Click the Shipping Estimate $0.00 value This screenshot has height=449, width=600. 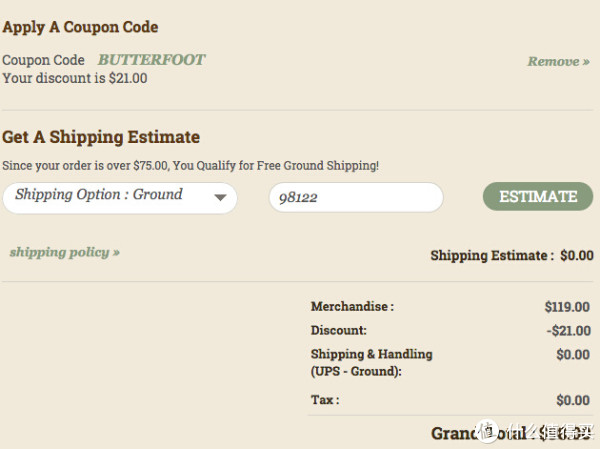coord(577,255)
